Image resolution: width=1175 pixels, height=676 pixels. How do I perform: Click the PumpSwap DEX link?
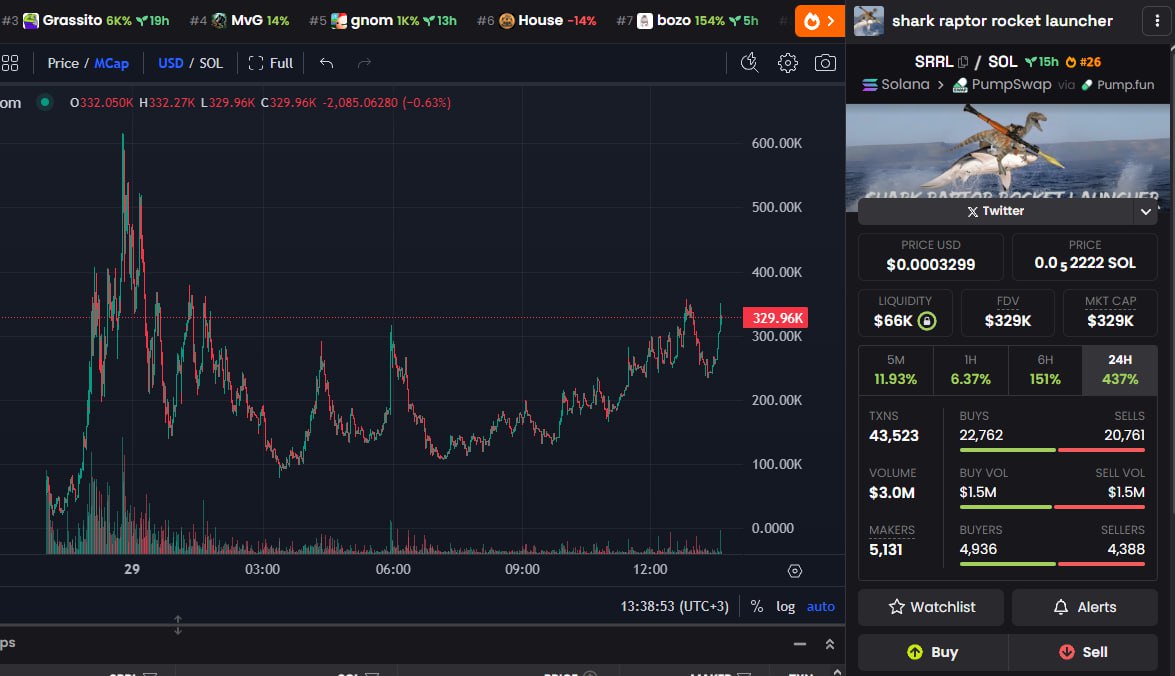(1002, 85)
